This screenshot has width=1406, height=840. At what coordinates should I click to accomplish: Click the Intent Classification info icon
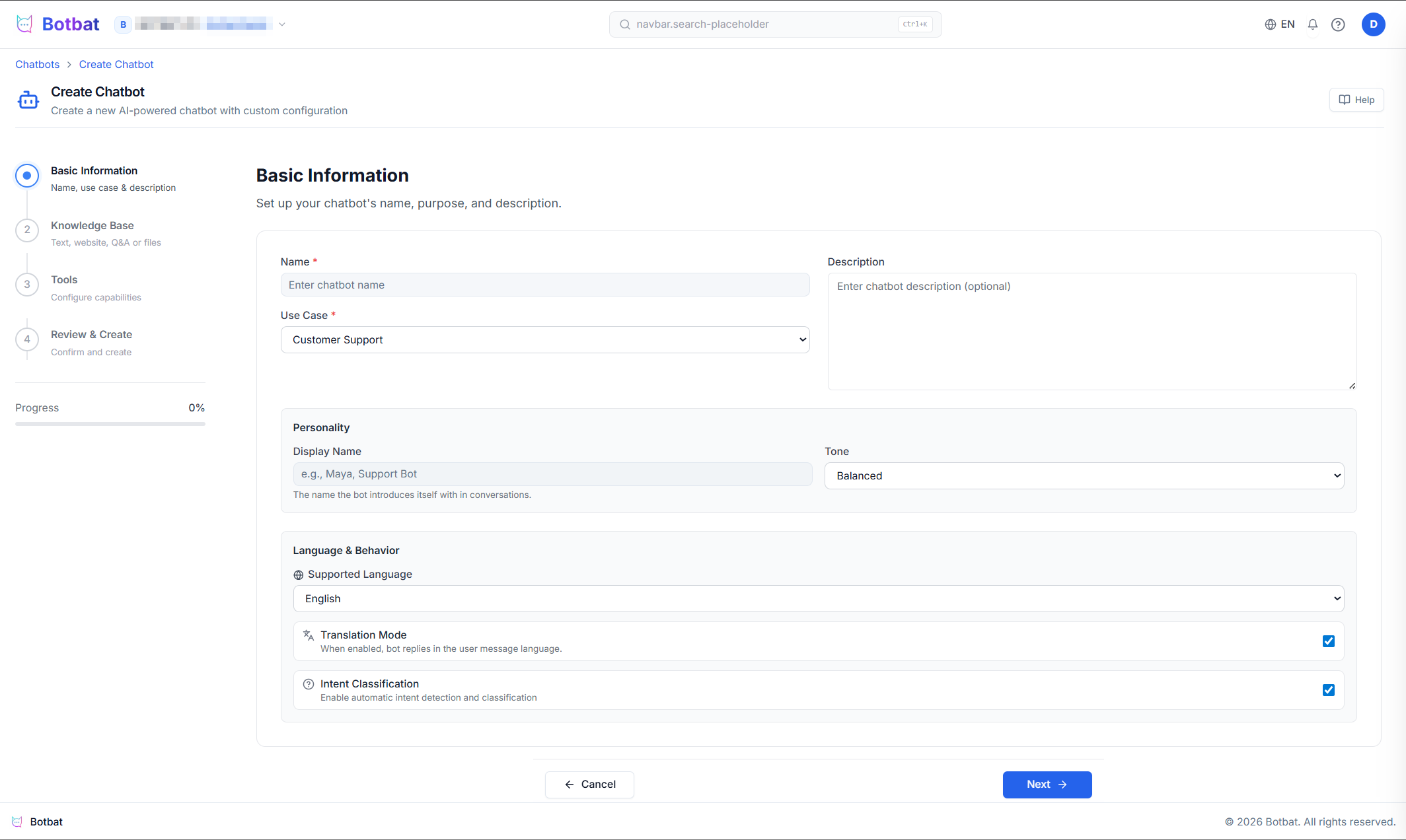[x=308, y=684]
